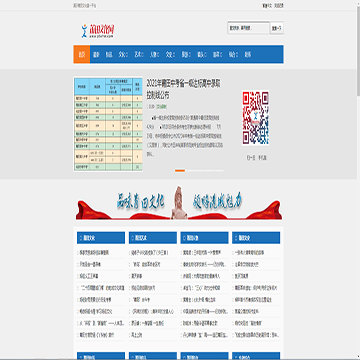Click the score table thumbnail in the carousel
Viewport: 360px width, 360px height.
pyautogui.click(x=108, y=124)
